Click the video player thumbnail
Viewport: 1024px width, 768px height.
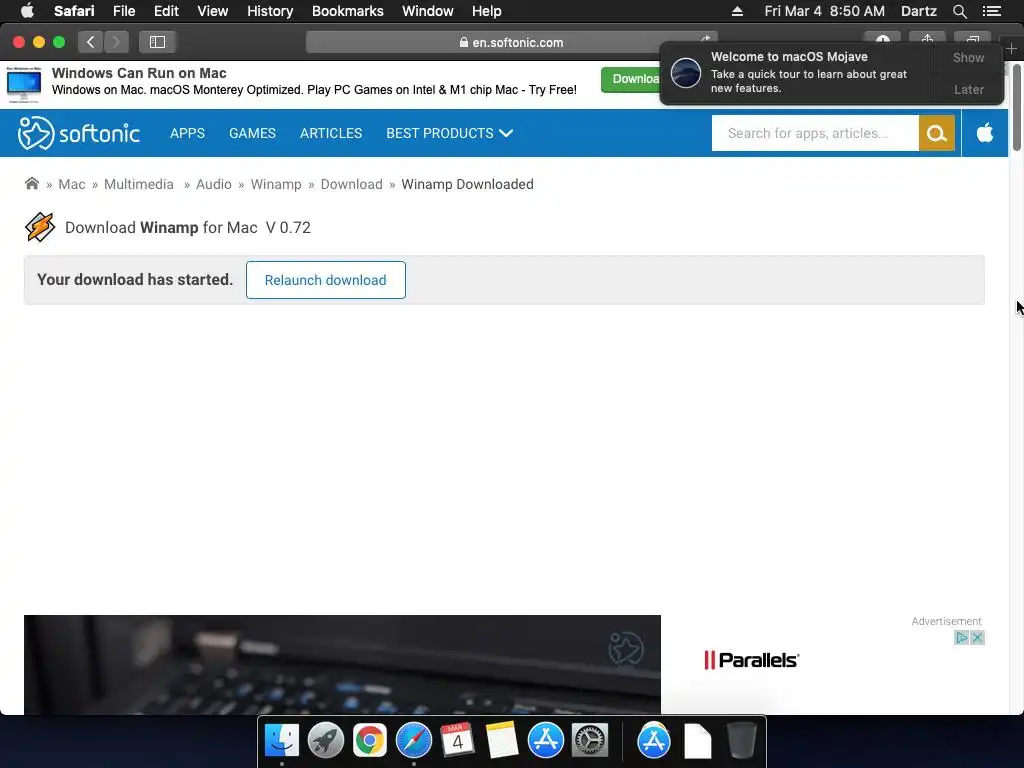pos(342,664)
